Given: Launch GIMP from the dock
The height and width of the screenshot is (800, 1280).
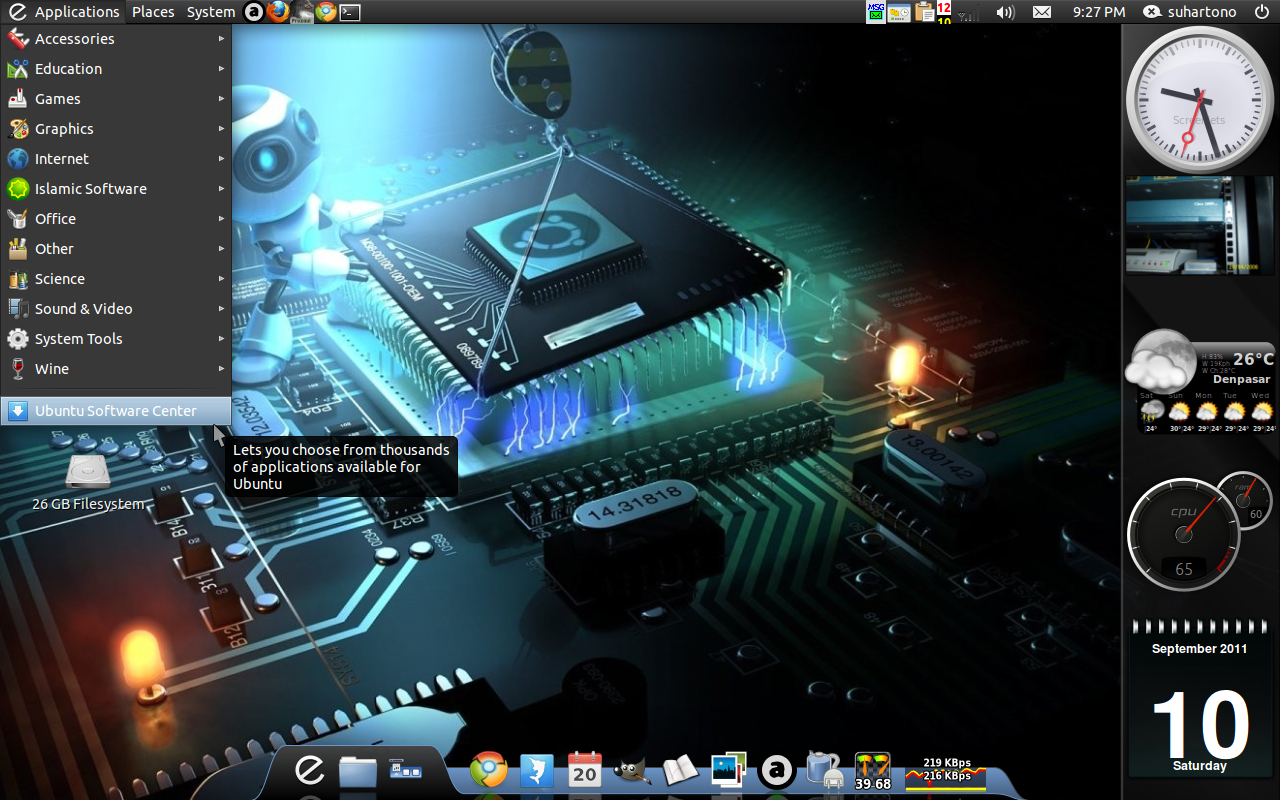Looking at the screenshot, I should coord(633,770).
